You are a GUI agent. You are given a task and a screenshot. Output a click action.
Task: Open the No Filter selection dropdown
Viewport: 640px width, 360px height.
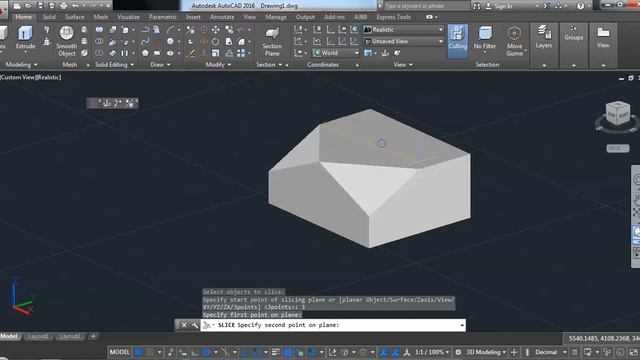[485, 38]
